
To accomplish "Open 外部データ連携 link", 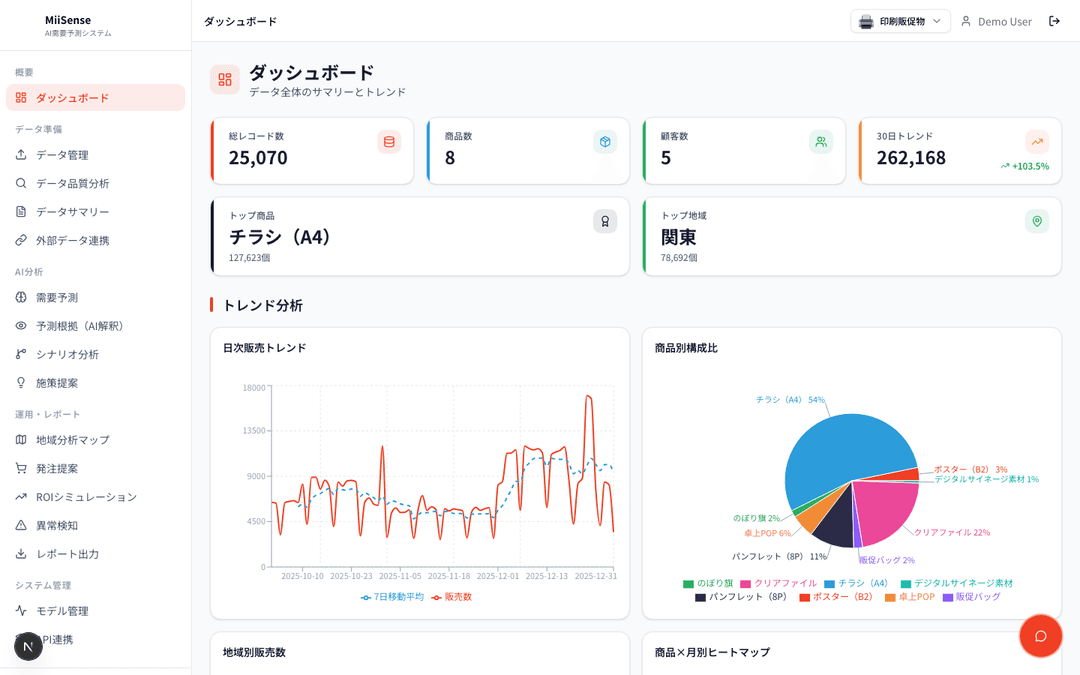I will click(x=96, y=240).
